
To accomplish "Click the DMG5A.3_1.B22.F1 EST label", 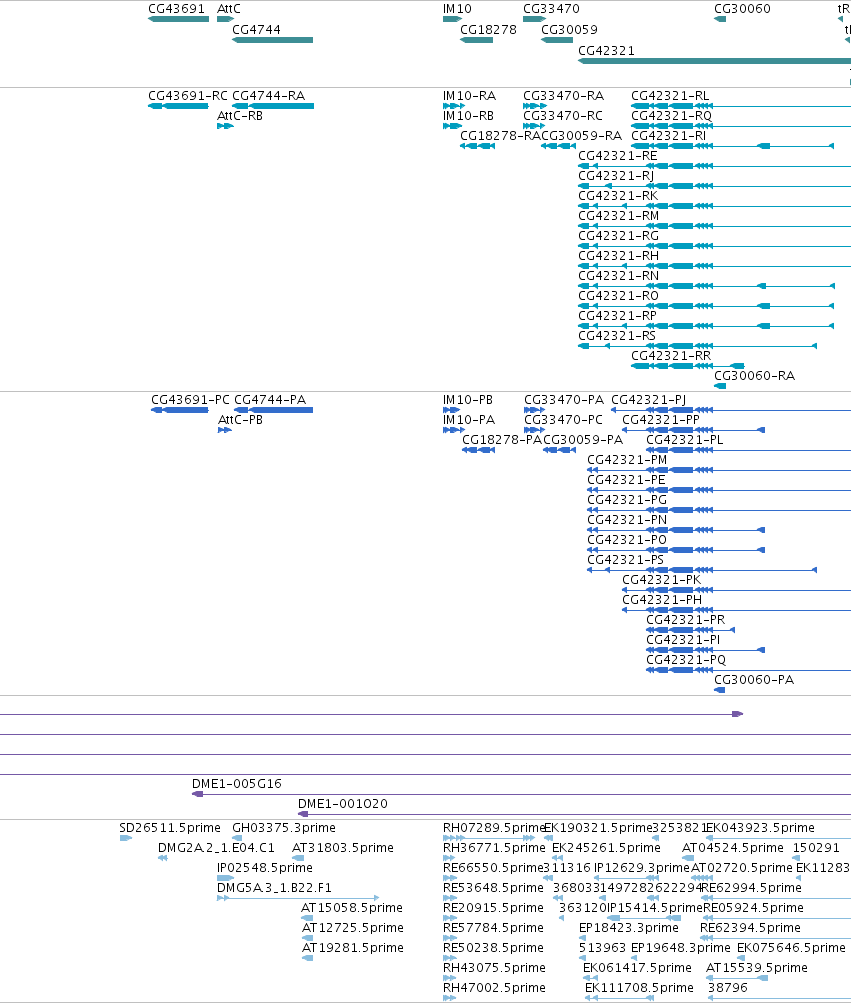I will 274,888.
